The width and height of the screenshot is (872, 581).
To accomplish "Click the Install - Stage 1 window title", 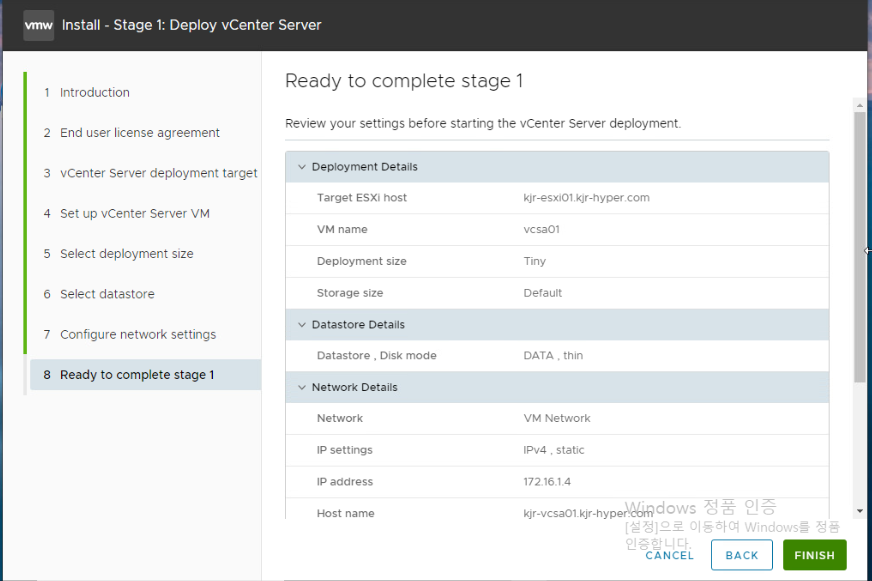I will pyautogui.click(x=191, y=25).
